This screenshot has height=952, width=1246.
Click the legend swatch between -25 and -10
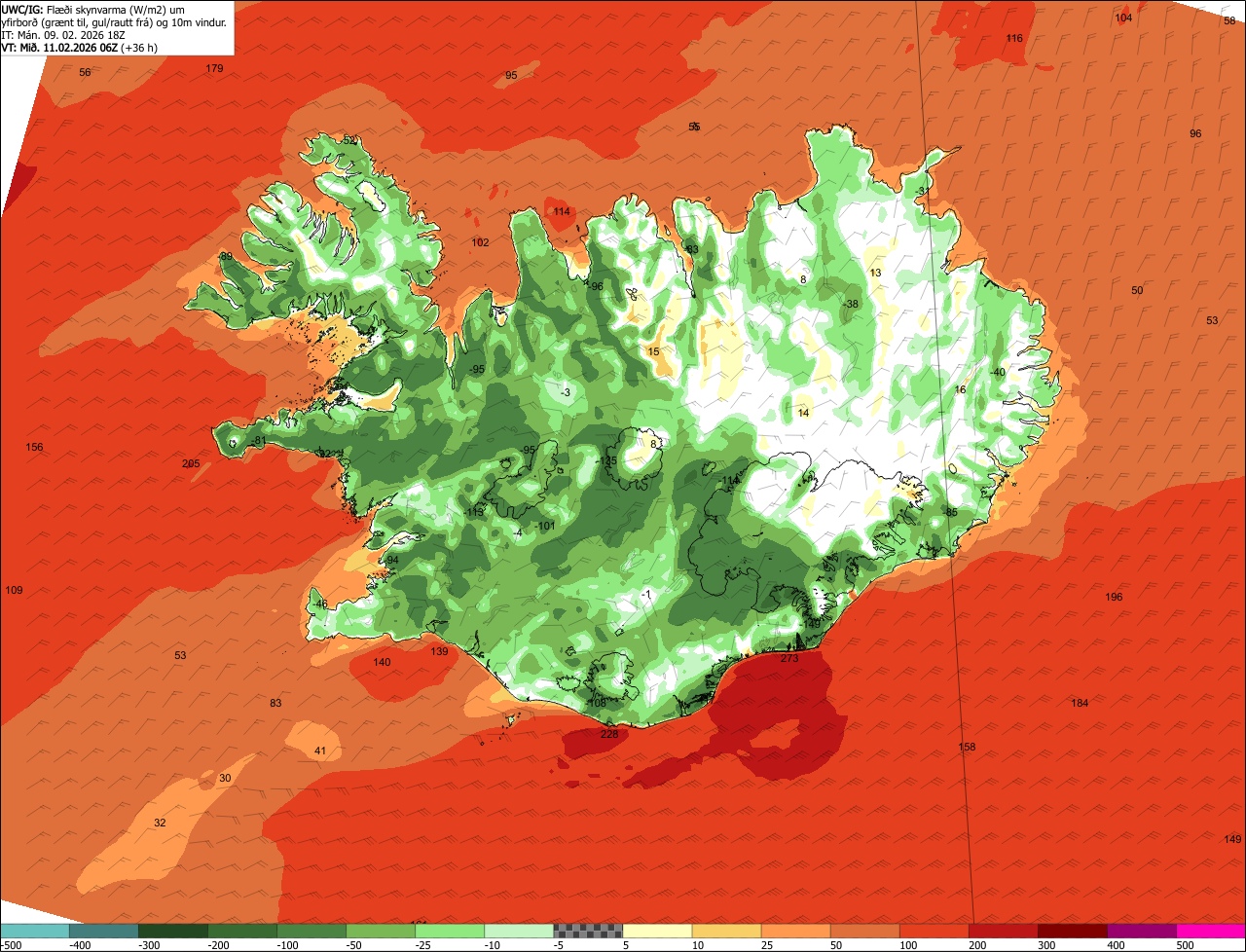pos(449,931)
